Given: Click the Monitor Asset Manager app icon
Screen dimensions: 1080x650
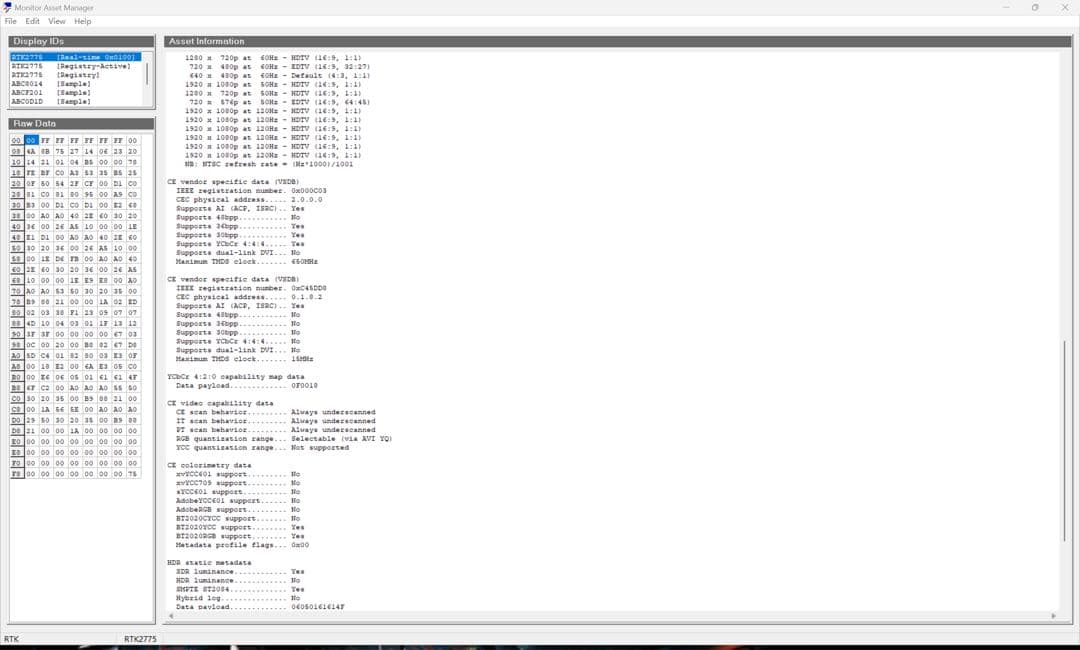Looking at the screenshot, I should (8, 7).
